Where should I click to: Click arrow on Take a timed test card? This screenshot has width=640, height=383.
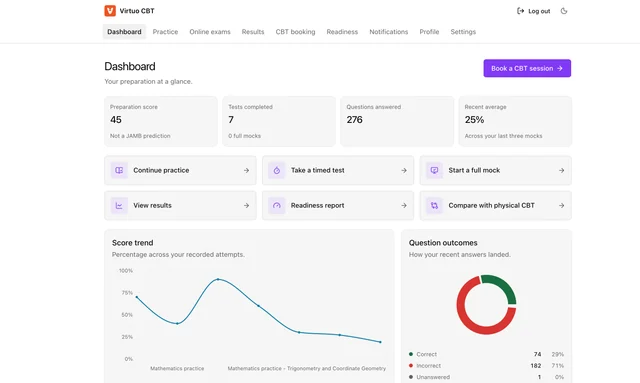click(x=404, y=170)
